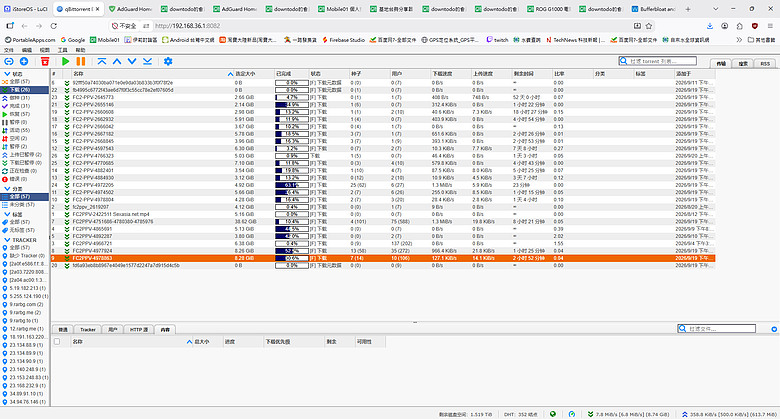This screenshot has width=780, height=419.
Task: Sort by the 下载速度 column header
Action: tap(451, 74)
